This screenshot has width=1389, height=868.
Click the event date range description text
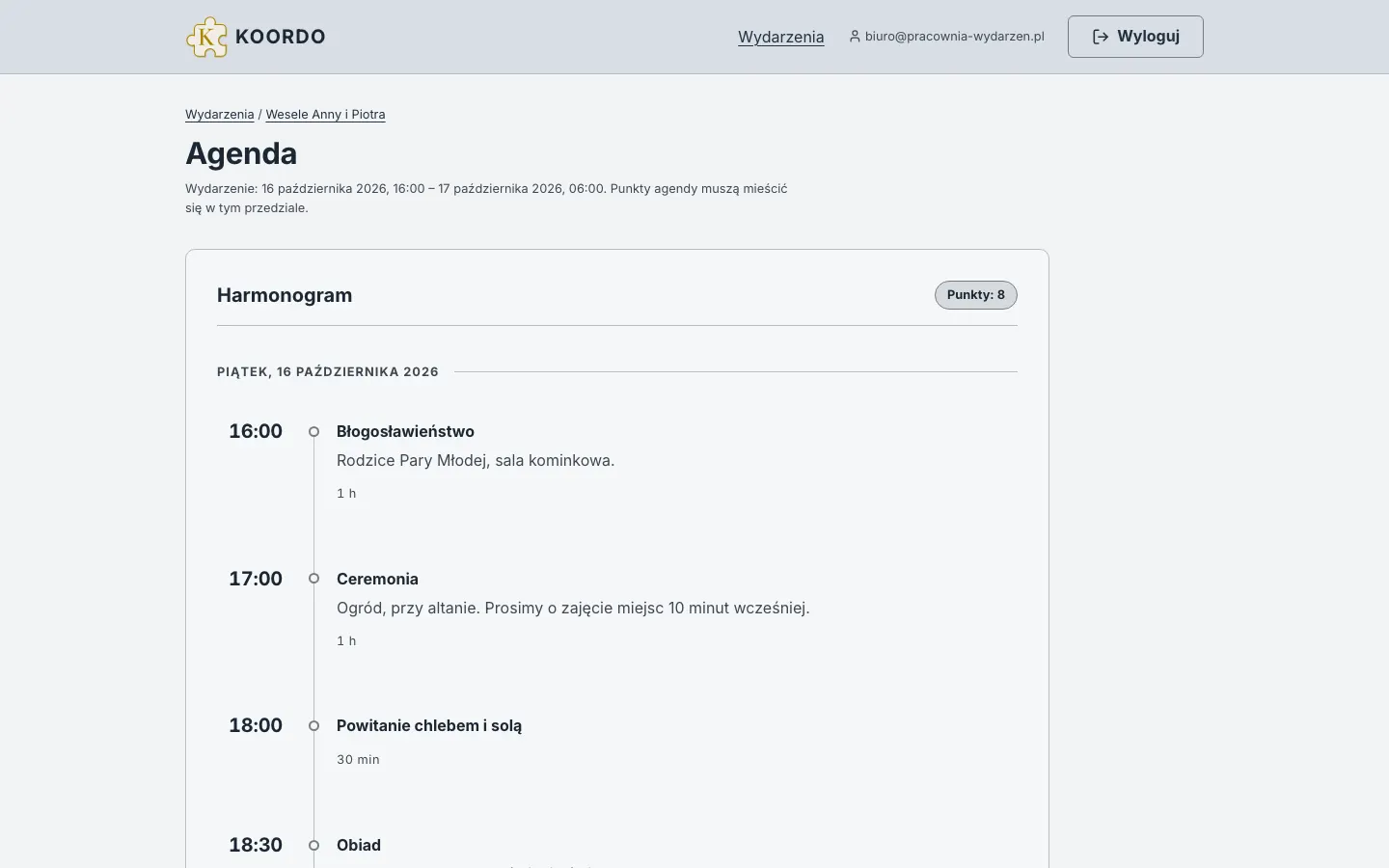coord(486,198)
